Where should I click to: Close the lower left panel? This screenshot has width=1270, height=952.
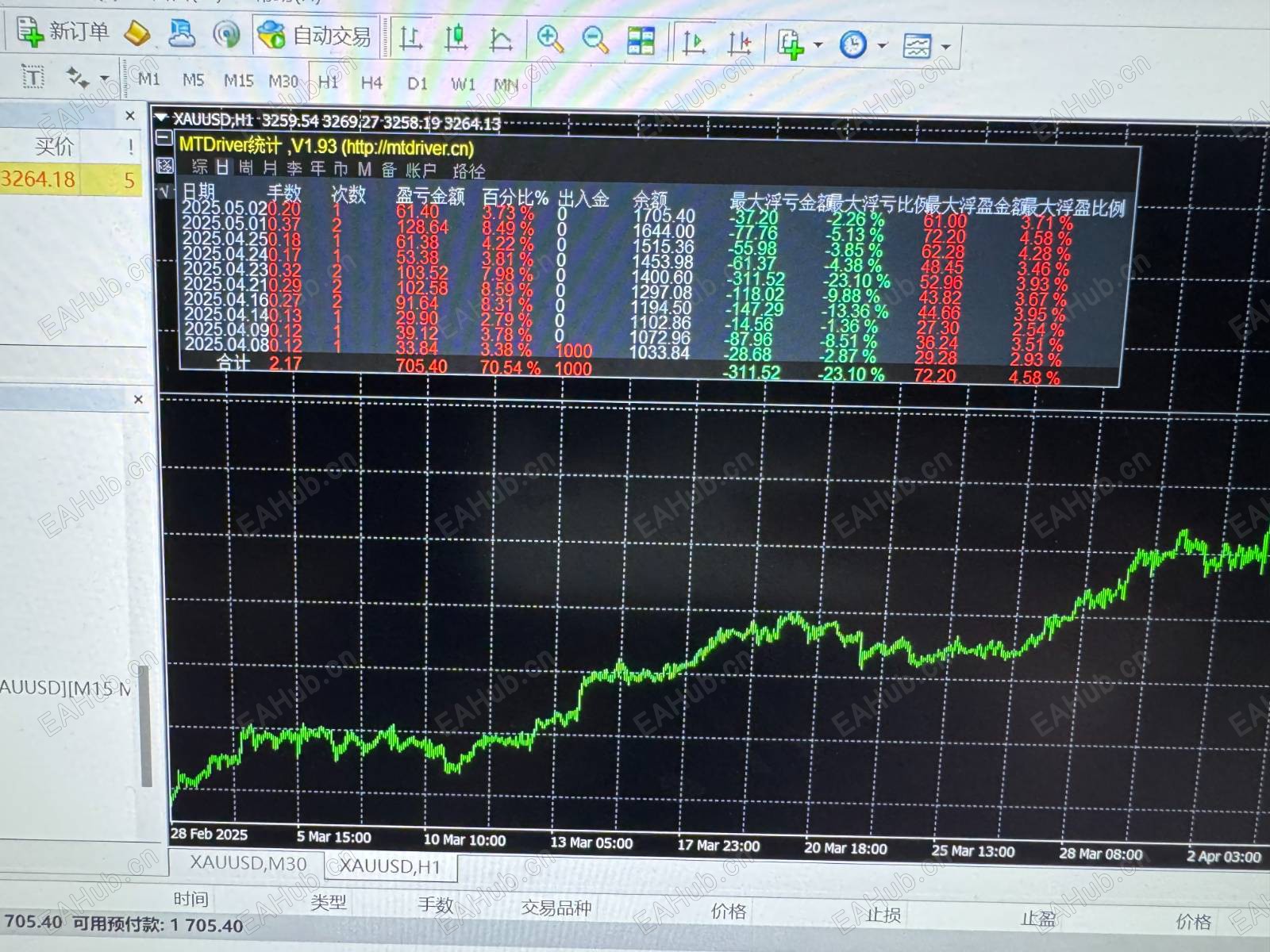pyautogui.click(x=138, y=399)
